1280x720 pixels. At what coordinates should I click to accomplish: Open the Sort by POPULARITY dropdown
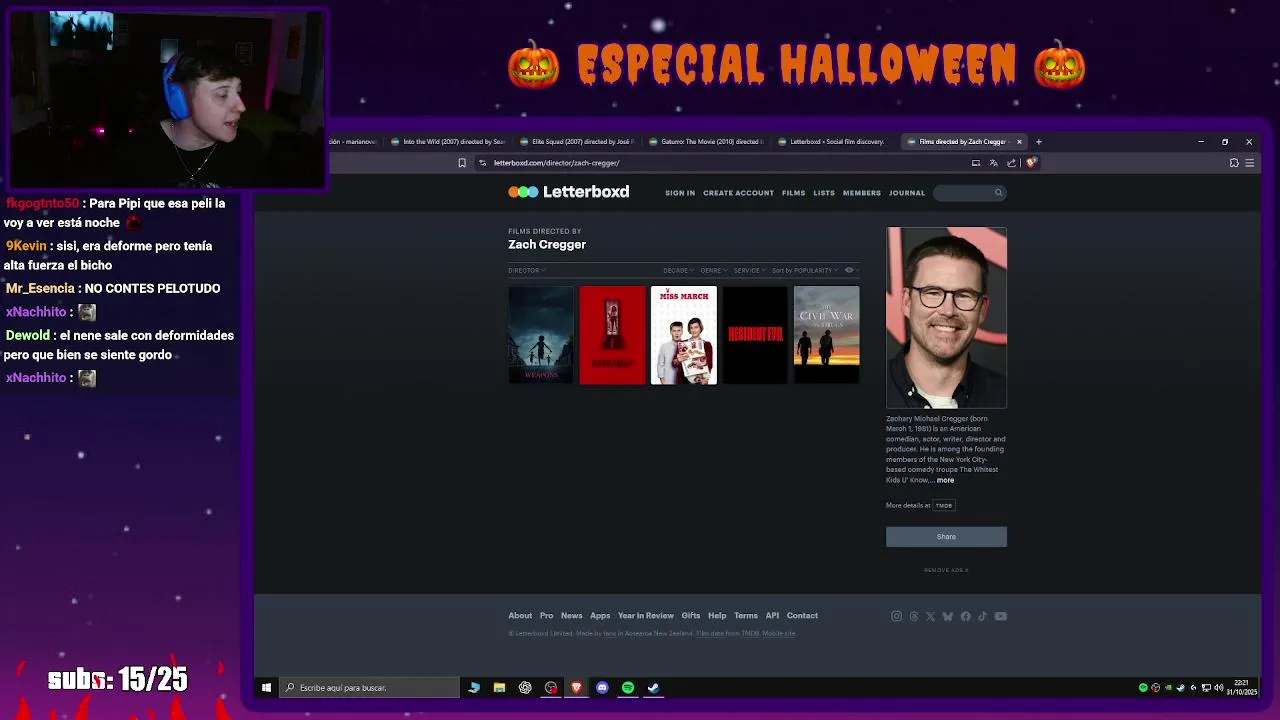(x=805, y=270)
